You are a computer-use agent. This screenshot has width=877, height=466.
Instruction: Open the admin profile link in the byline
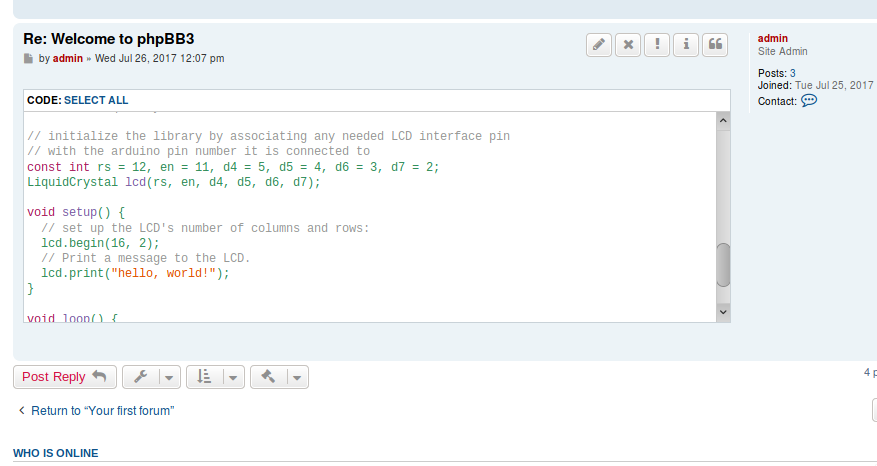point(68,59)
